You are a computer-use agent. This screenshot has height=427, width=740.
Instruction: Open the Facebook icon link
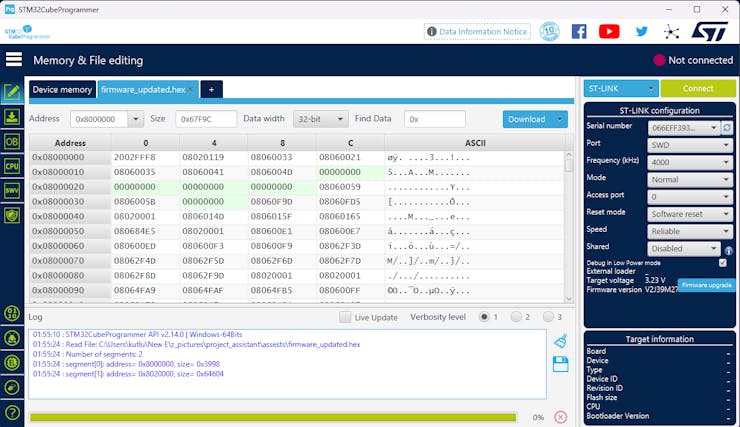coord(579,32)
